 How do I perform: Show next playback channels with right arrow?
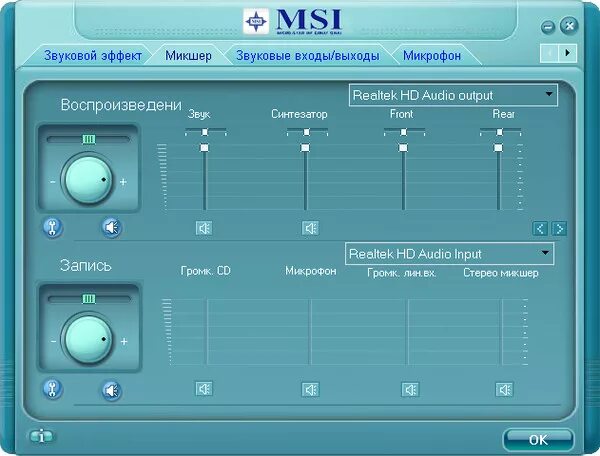[x=559, y=229]
